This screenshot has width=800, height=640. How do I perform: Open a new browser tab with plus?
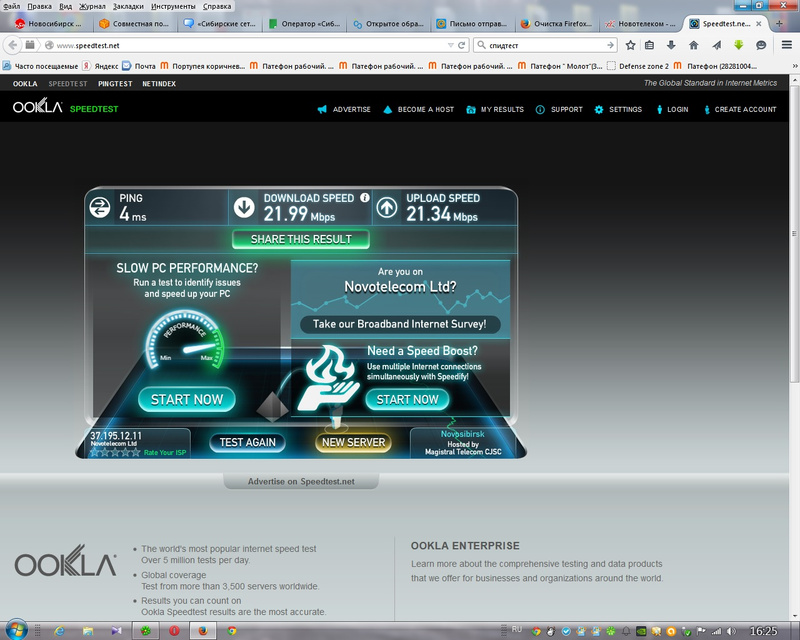coord(779,23)
